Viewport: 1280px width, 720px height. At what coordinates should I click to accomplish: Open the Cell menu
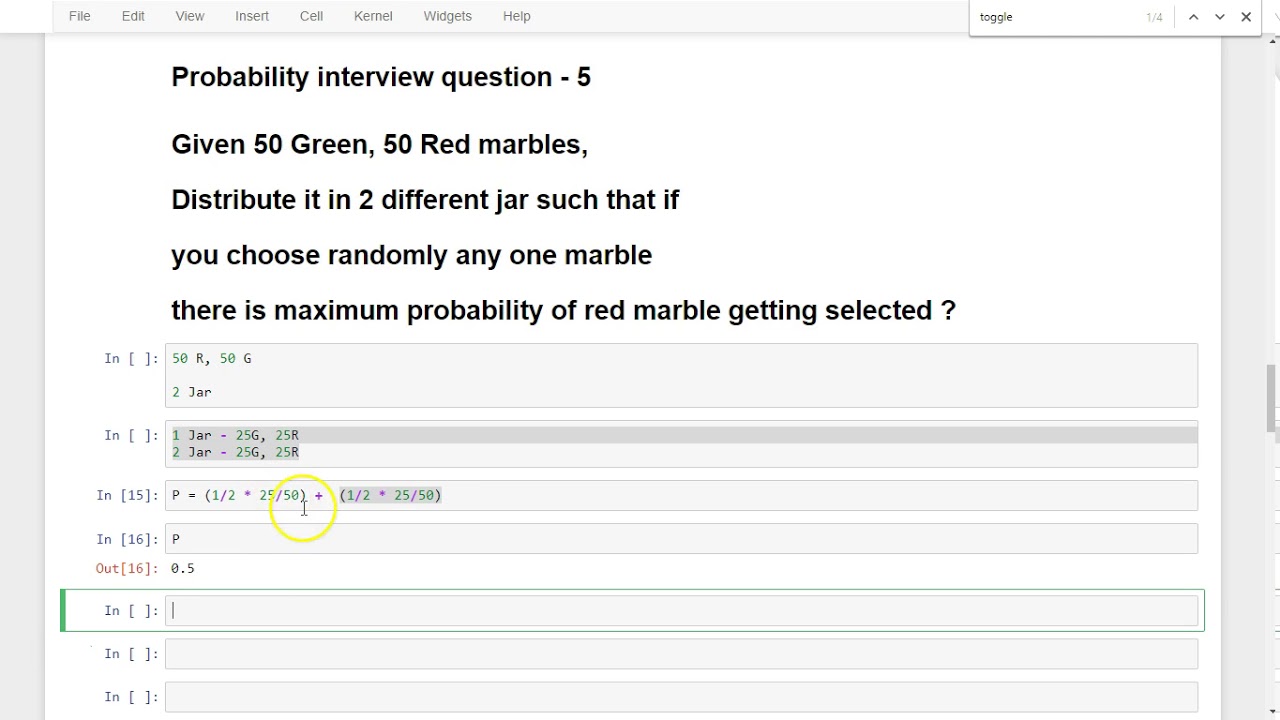point(311,16)
